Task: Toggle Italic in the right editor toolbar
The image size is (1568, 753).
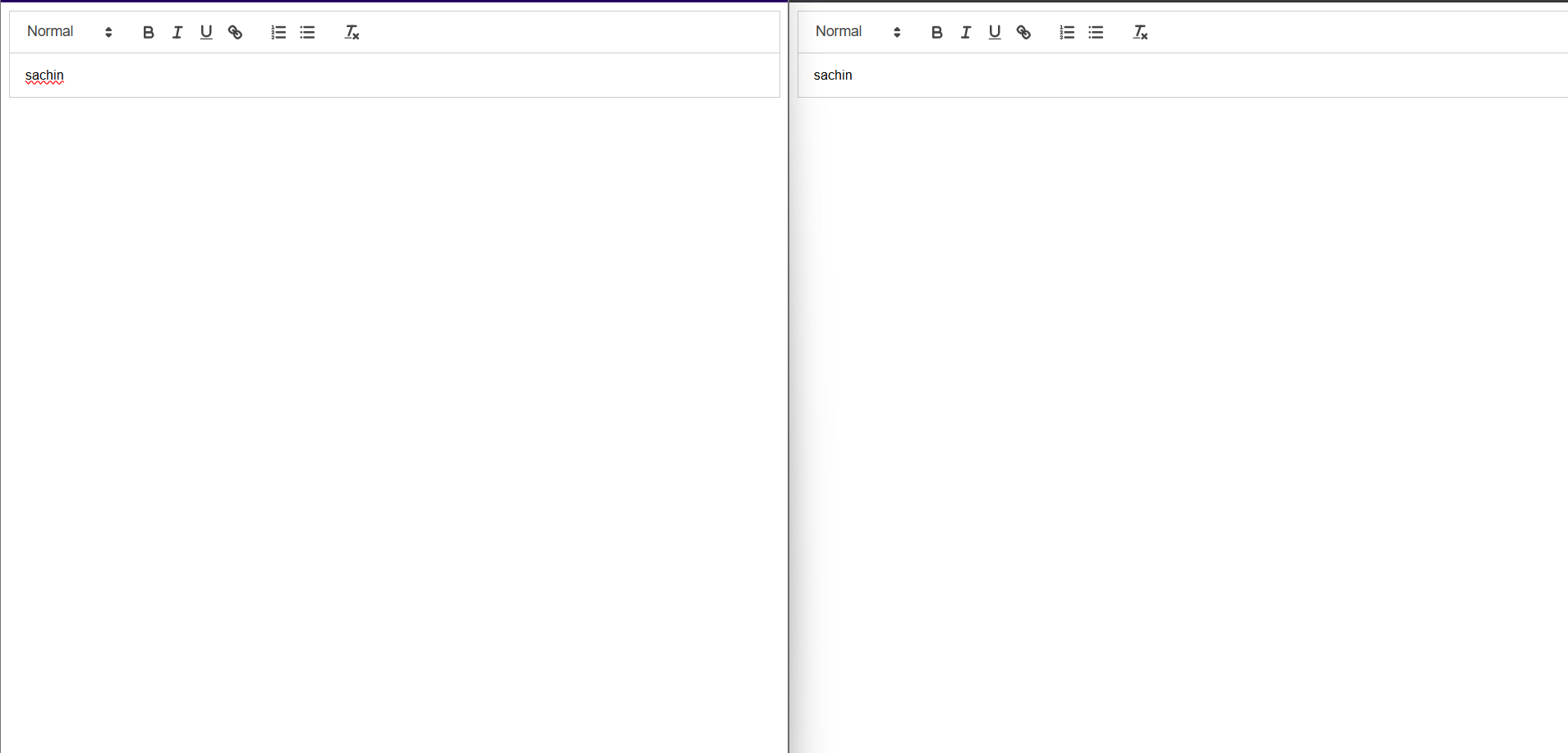Action: pos(966,32)
